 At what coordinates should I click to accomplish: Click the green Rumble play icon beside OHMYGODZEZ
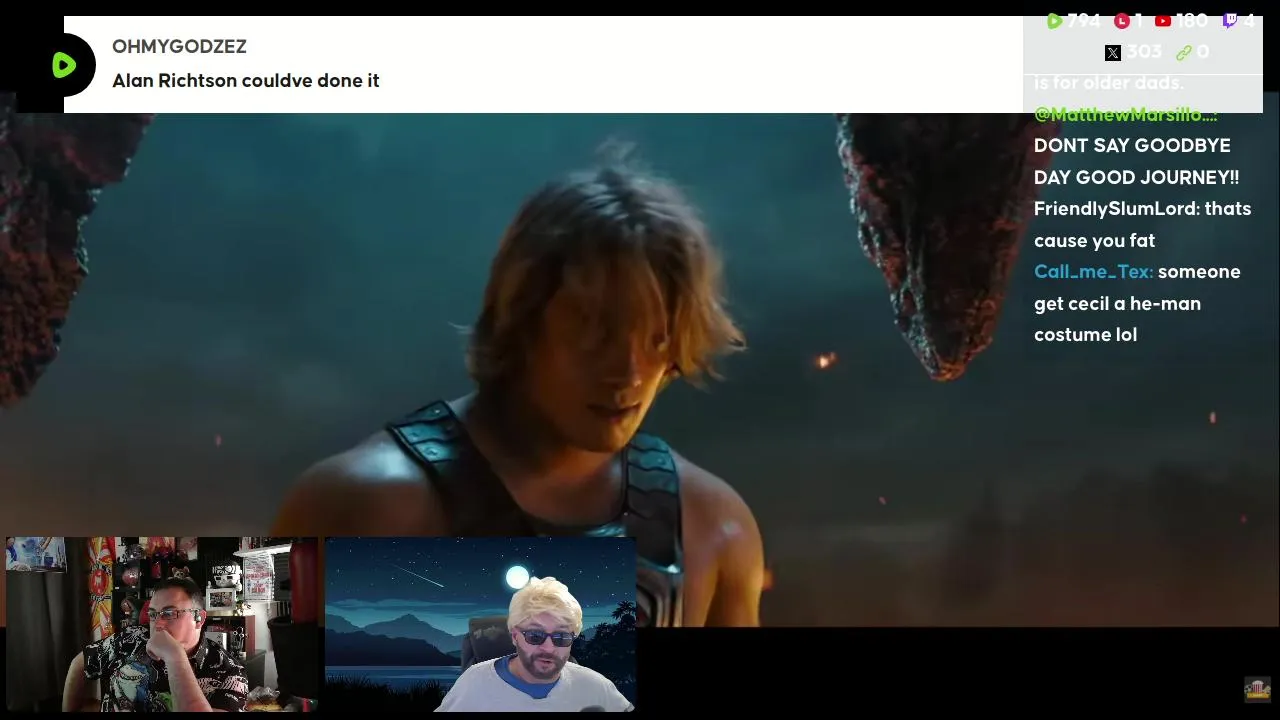click(x=64, y=65)
